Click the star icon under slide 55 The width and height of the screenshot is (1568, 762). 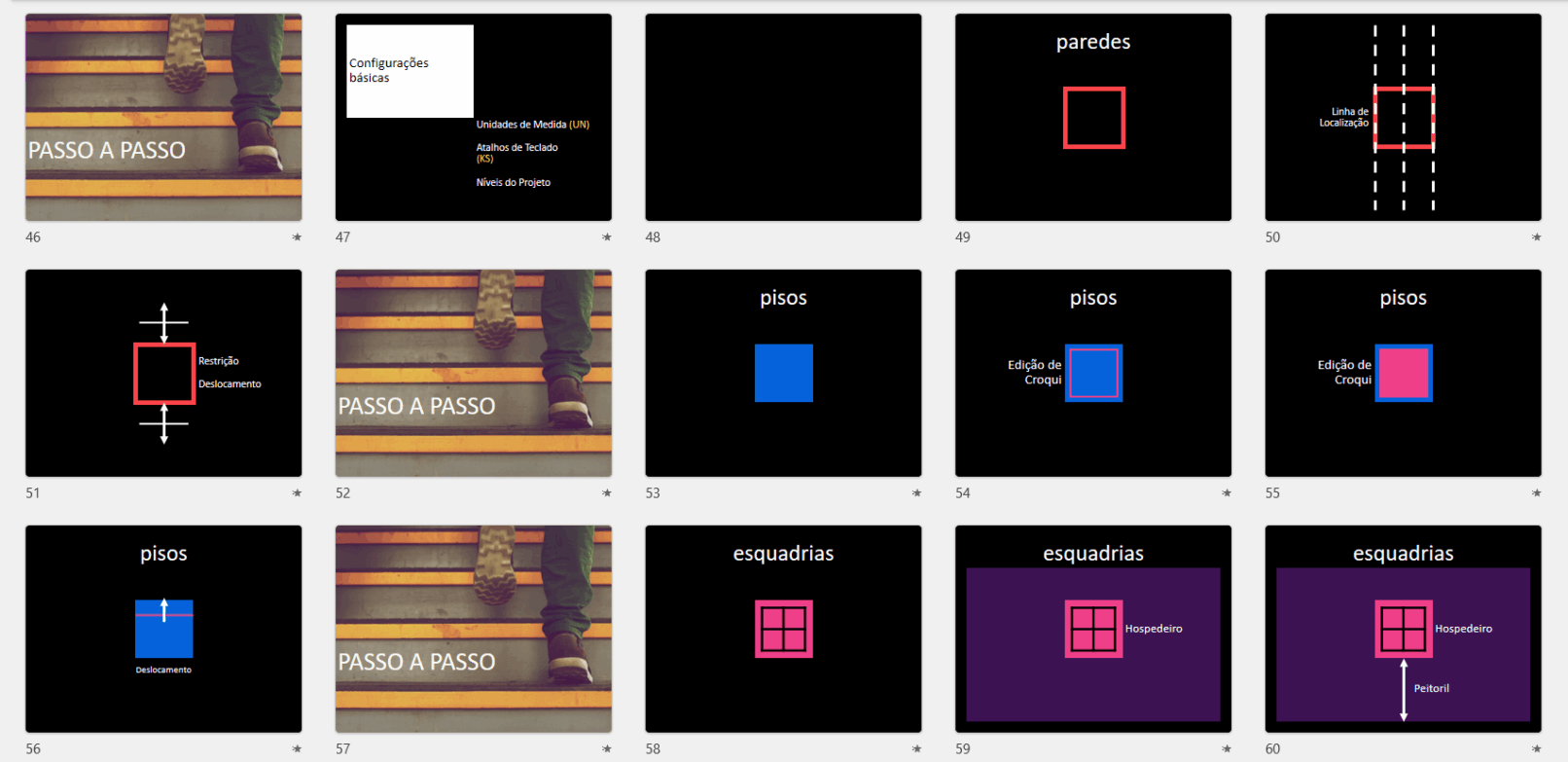tap(1536, 493)
